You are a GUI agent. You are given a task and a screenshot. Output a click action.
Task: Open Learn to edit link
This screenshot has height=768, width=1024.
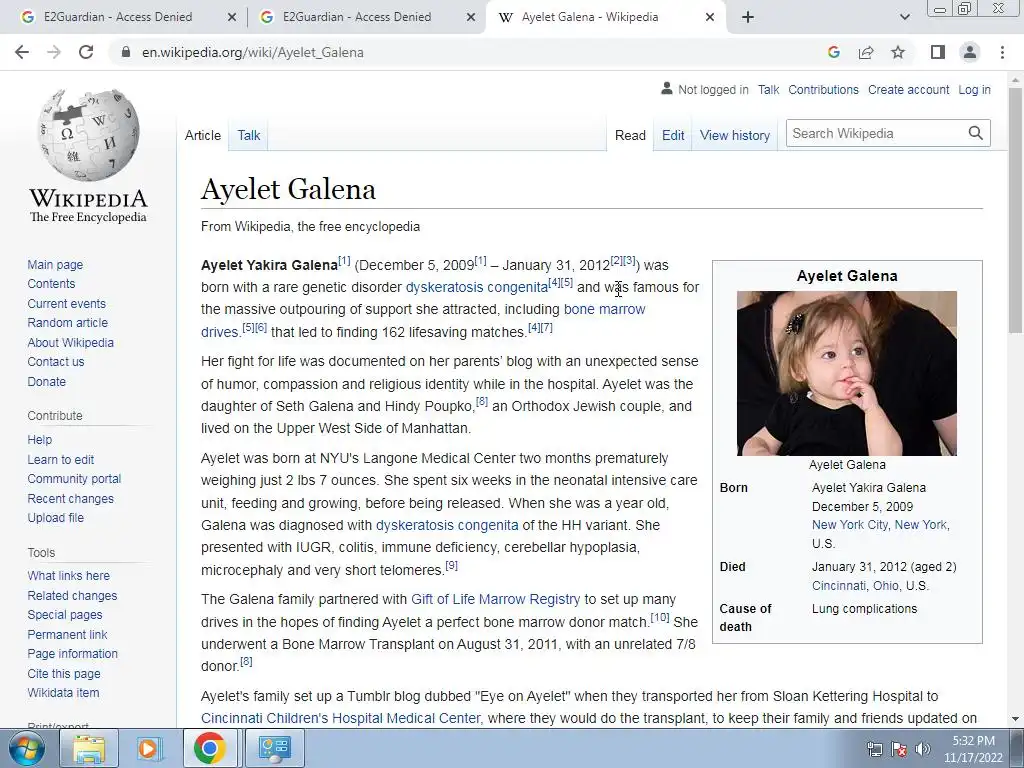point(60,459)
